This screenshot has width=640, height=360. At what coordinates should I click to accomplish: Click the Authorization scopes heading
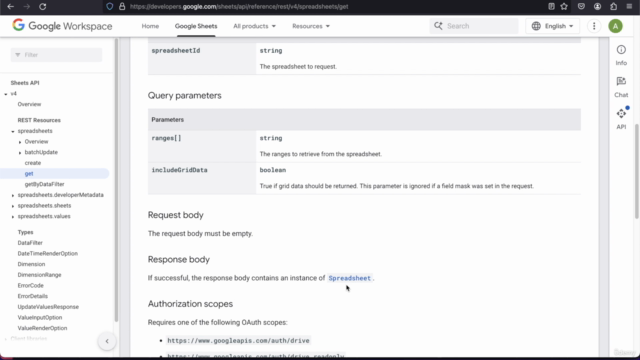click(x=190, y=304)
